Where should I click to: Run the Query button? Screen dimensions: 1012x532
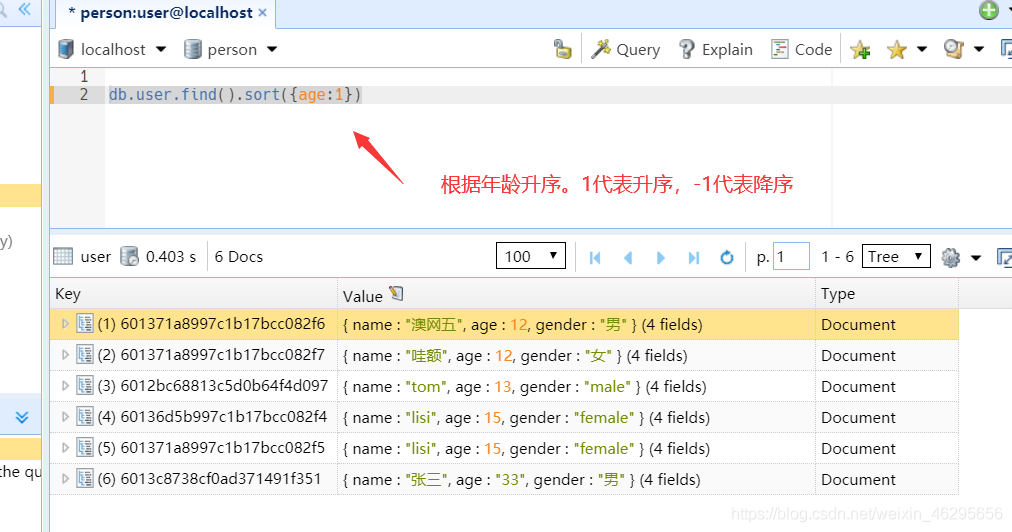(626, 50)
